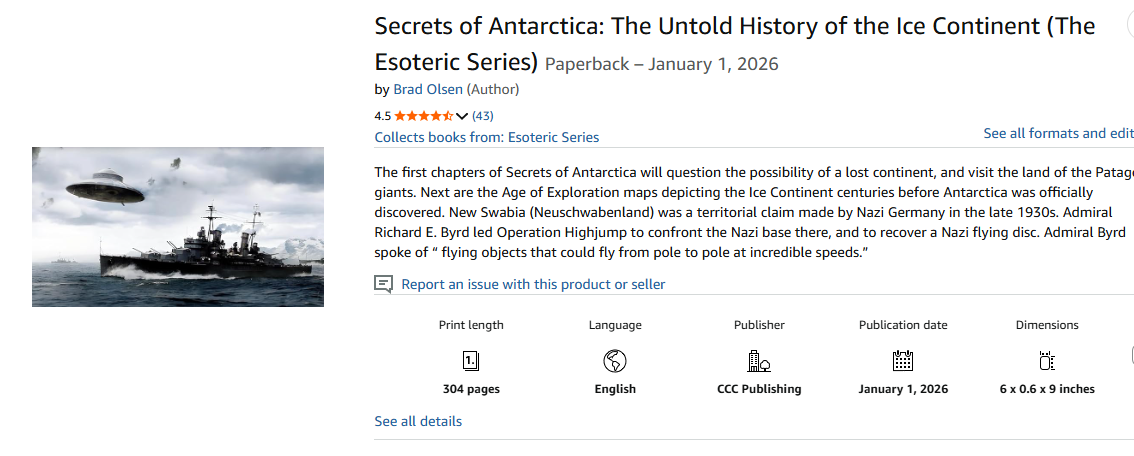Click the report issue speech-bubble icon
This screenshot has width=1134, height=456.
pos(383,285)
